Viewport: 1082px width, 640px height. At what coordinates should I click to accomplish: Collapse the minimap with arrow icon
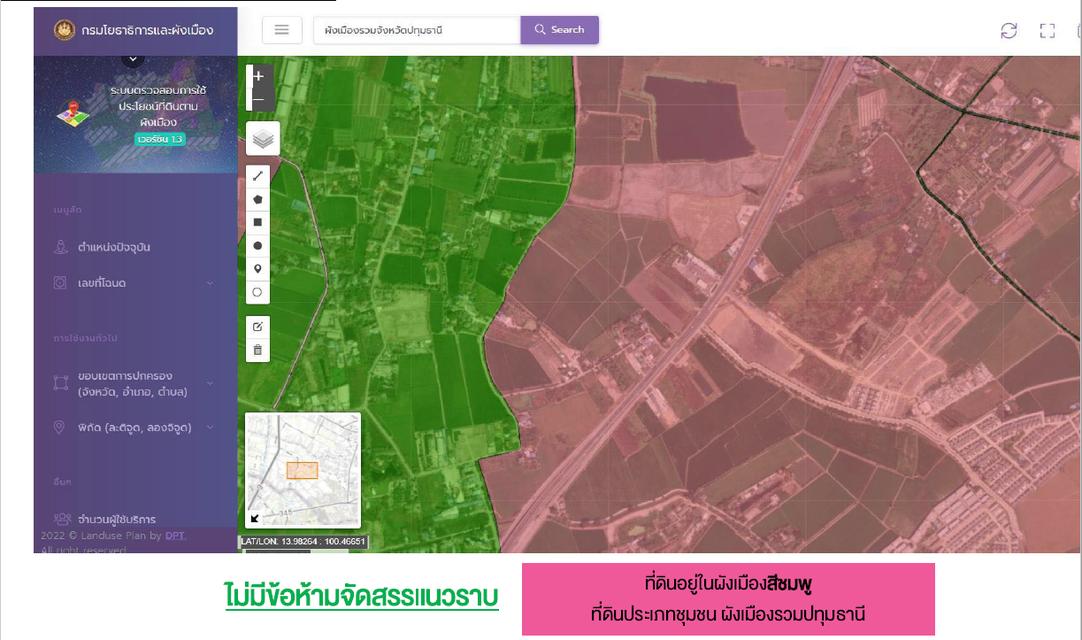pos(255,518)
